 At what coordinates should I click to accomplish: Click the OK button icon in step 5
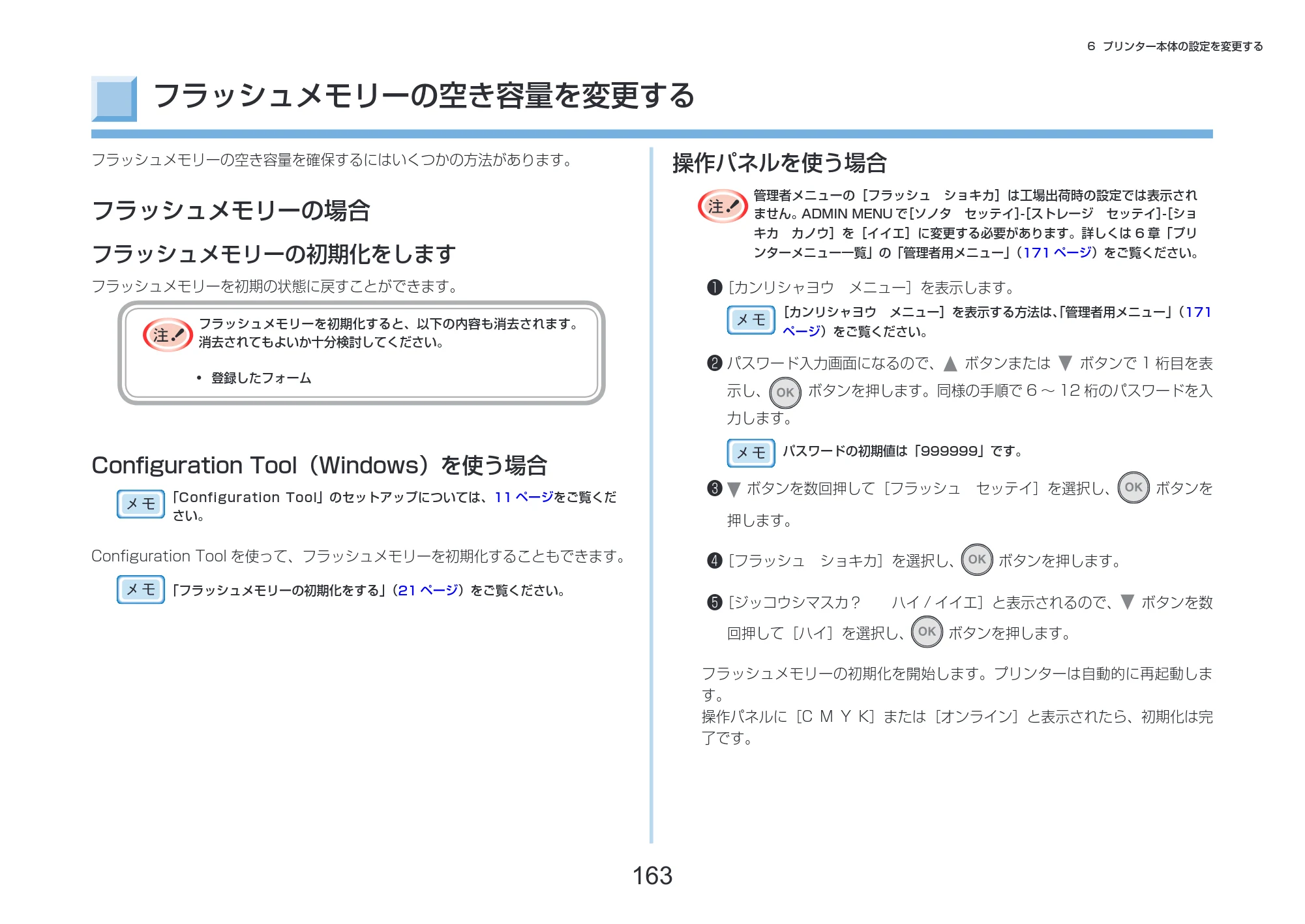pyautogui.click(x=927, y=631)
